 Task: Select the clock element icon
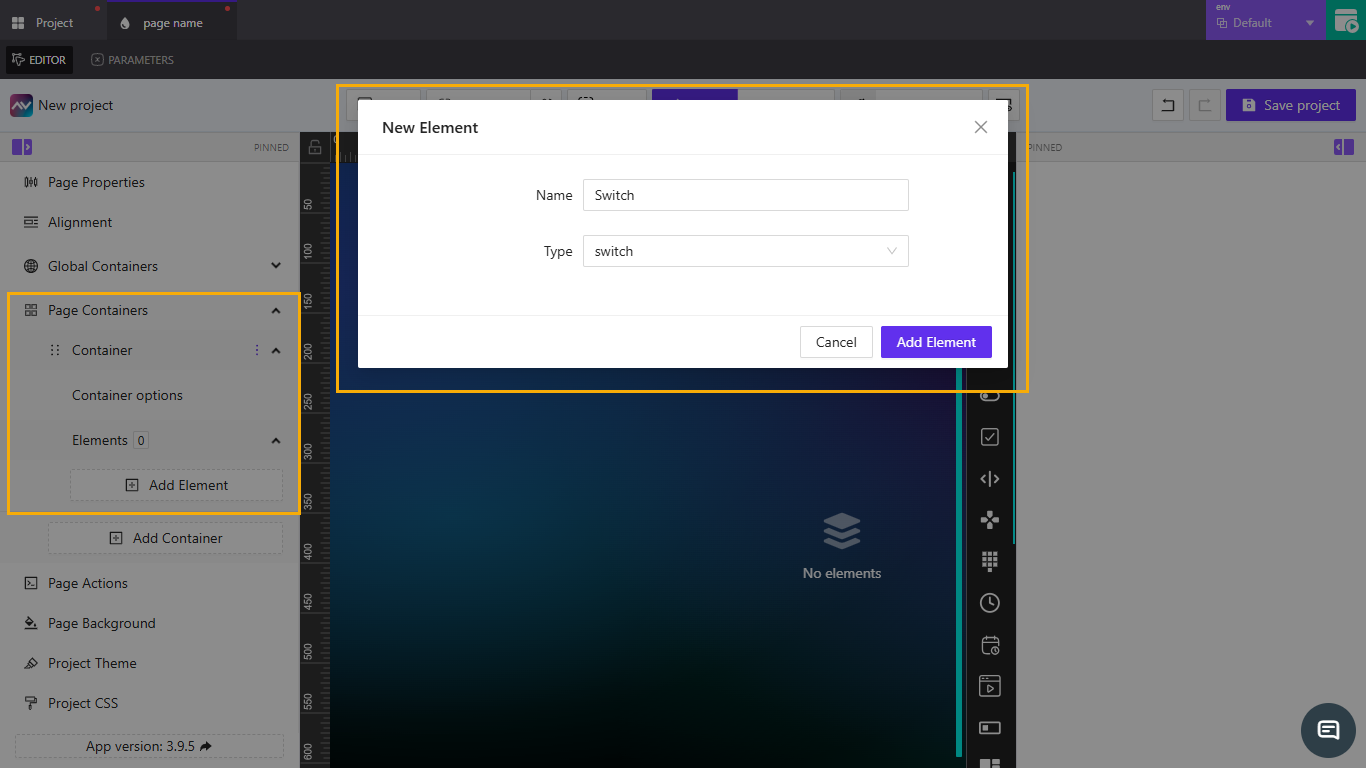point(989,603)
